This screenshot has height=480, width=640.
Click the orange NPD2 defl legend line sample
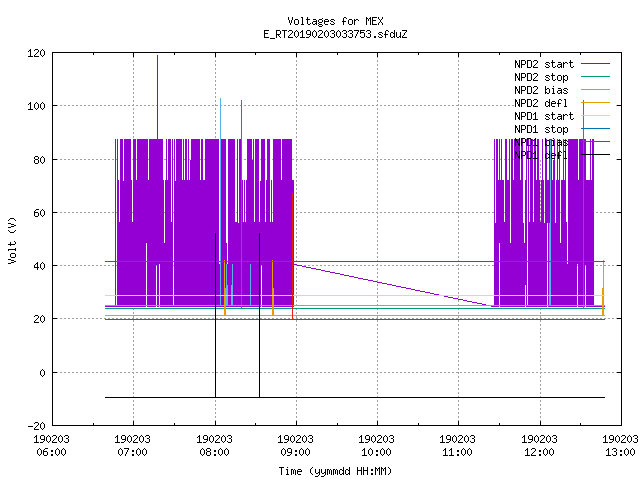coord(595,102)
